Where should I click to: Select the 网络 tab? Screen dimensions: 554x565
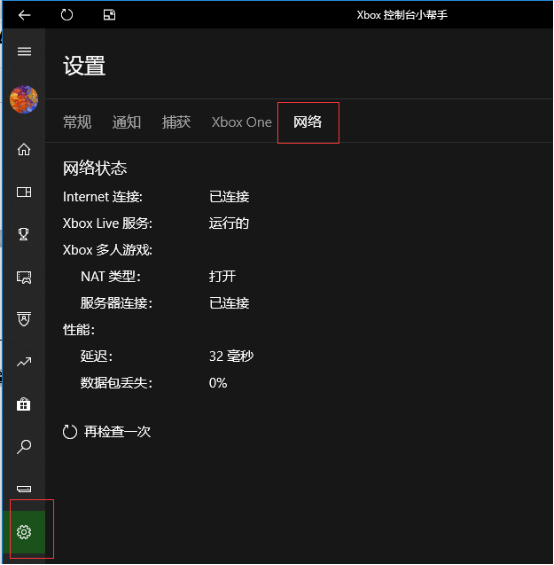coord(307,122)
